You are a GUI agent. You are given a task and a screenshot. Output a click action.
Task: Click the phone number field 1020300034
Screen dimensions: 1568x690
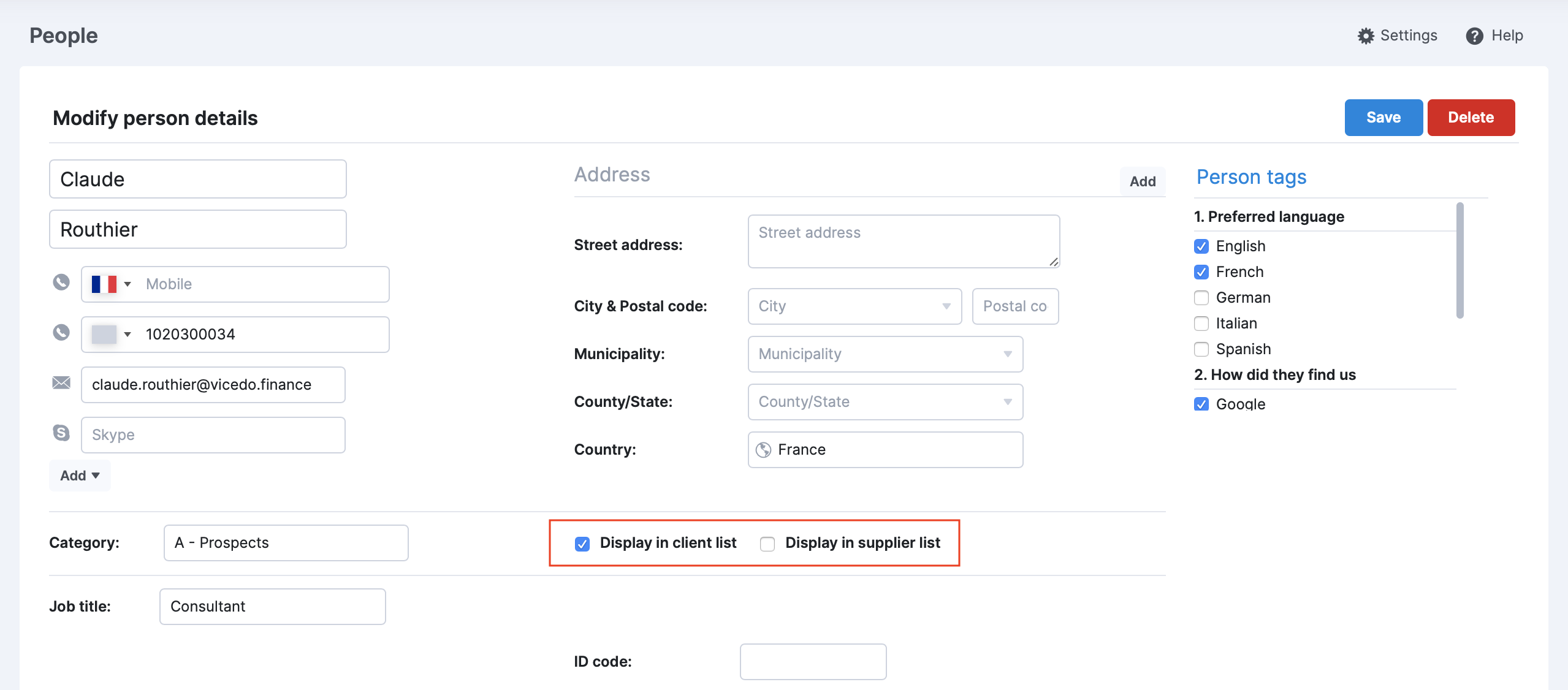tap(264, 335)
